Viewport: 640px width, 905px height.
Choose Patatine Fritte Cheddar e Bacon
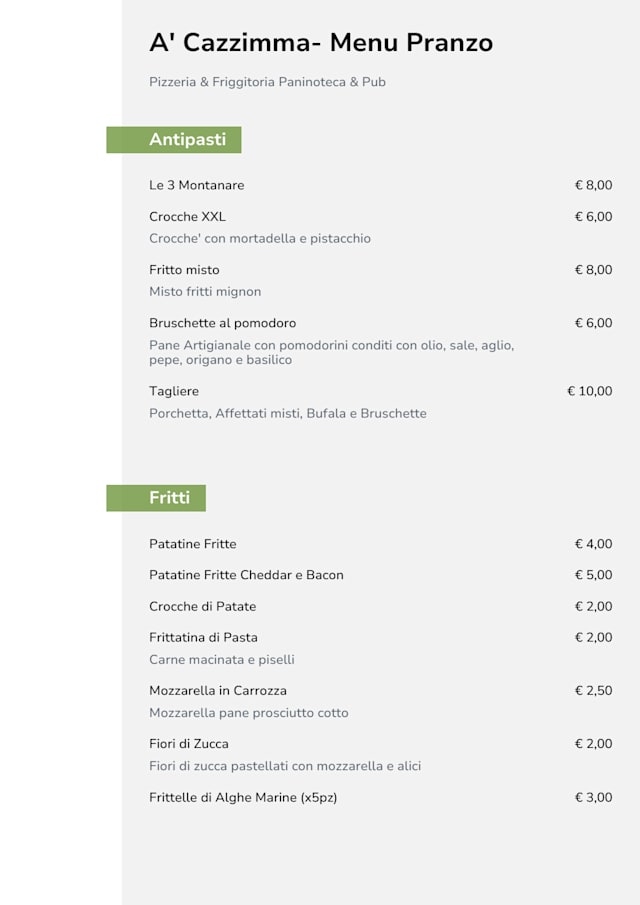(246, 575)
